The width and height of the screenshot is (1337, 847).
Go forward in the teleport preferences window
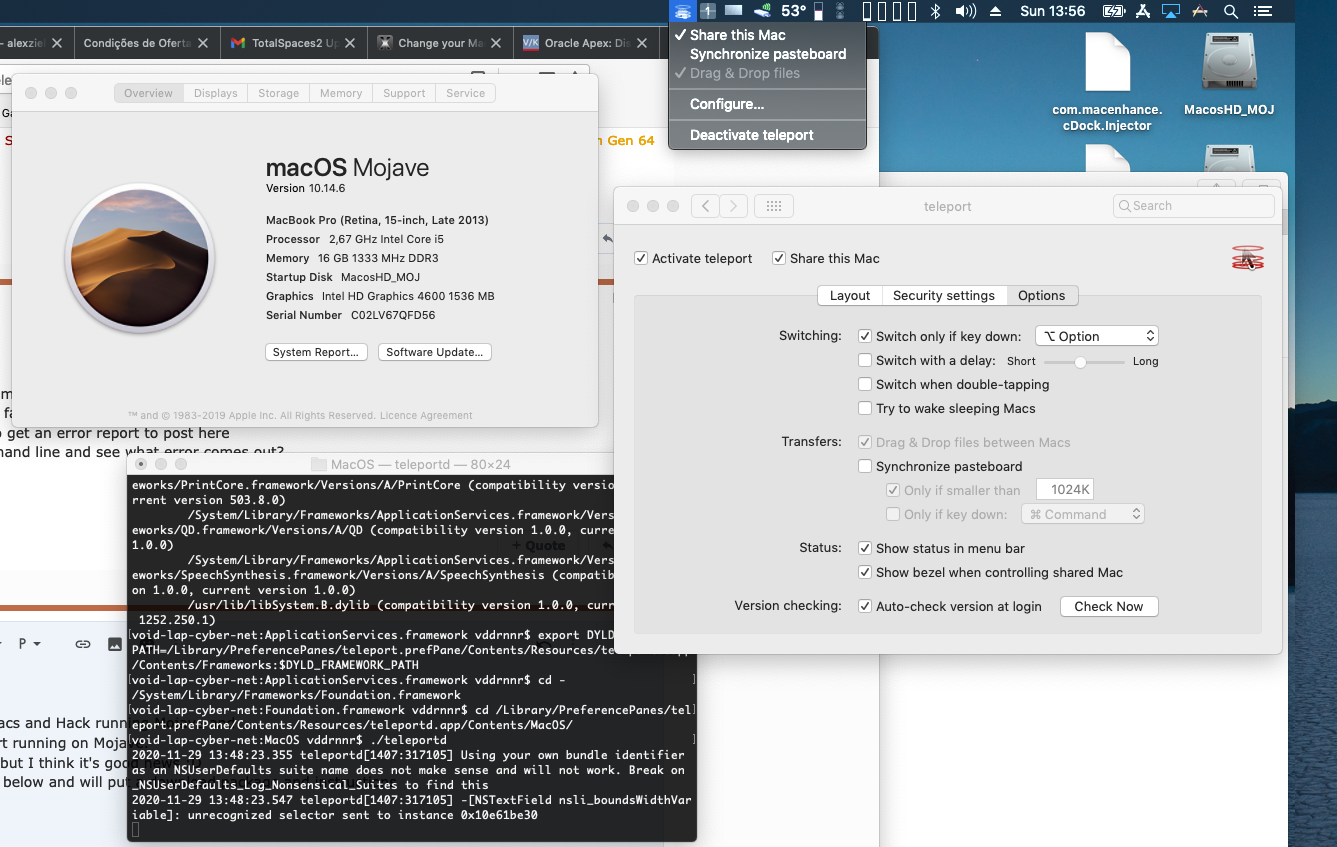point(733,206)
